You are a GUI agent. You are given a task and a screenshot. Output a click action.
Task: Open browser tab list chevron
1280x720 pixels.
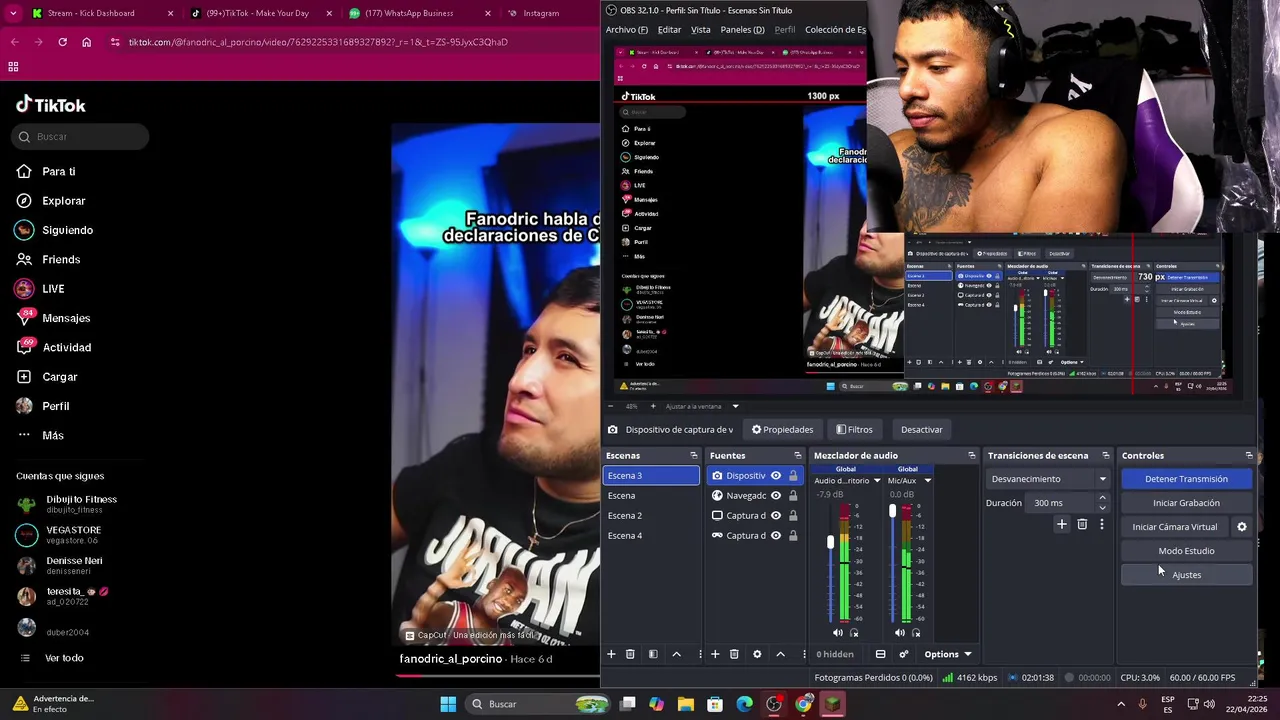14,13
